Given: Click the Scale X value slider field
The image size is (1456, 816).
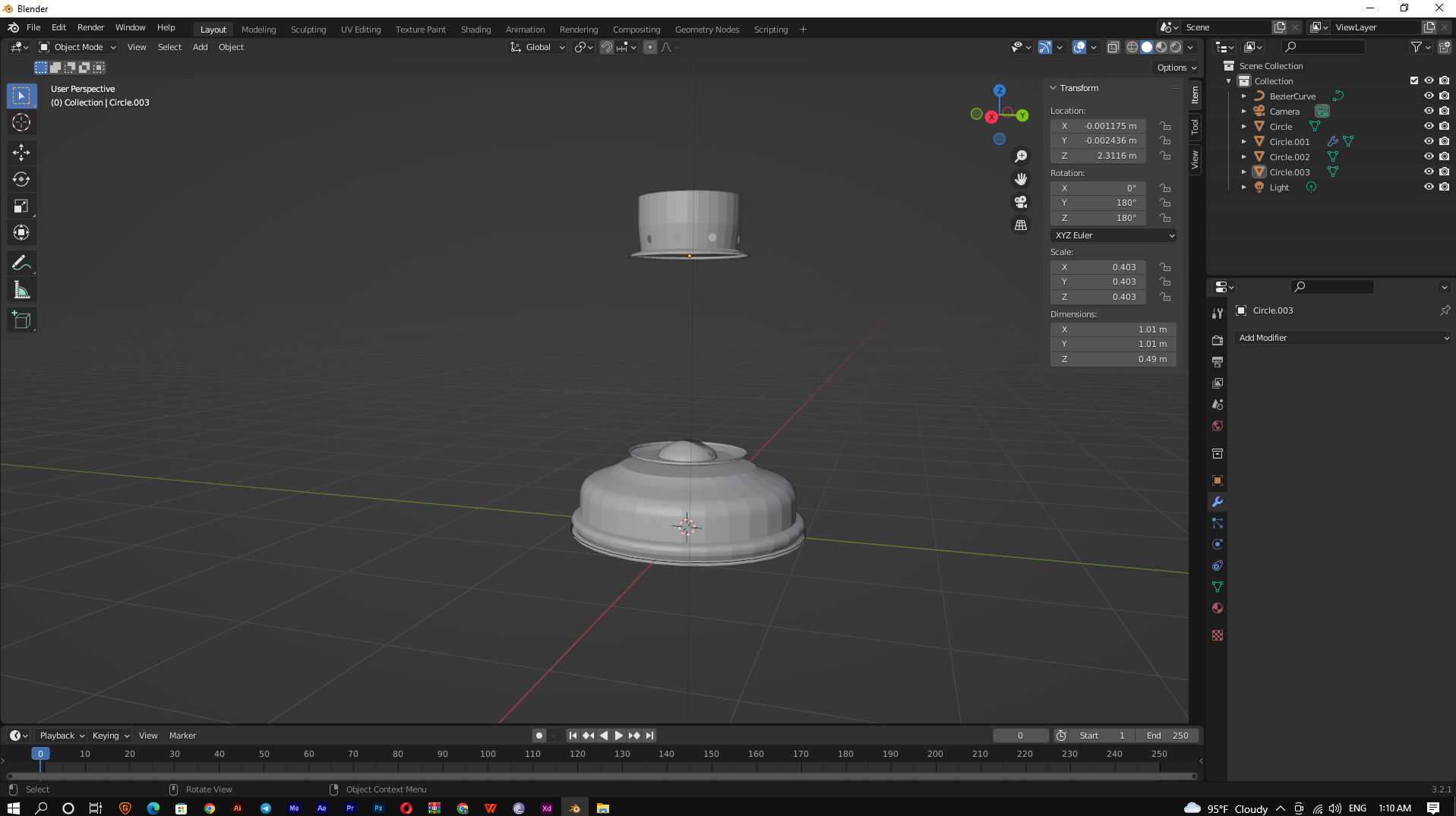Looking at the screenshot, I should click(x=1098, y=267).
